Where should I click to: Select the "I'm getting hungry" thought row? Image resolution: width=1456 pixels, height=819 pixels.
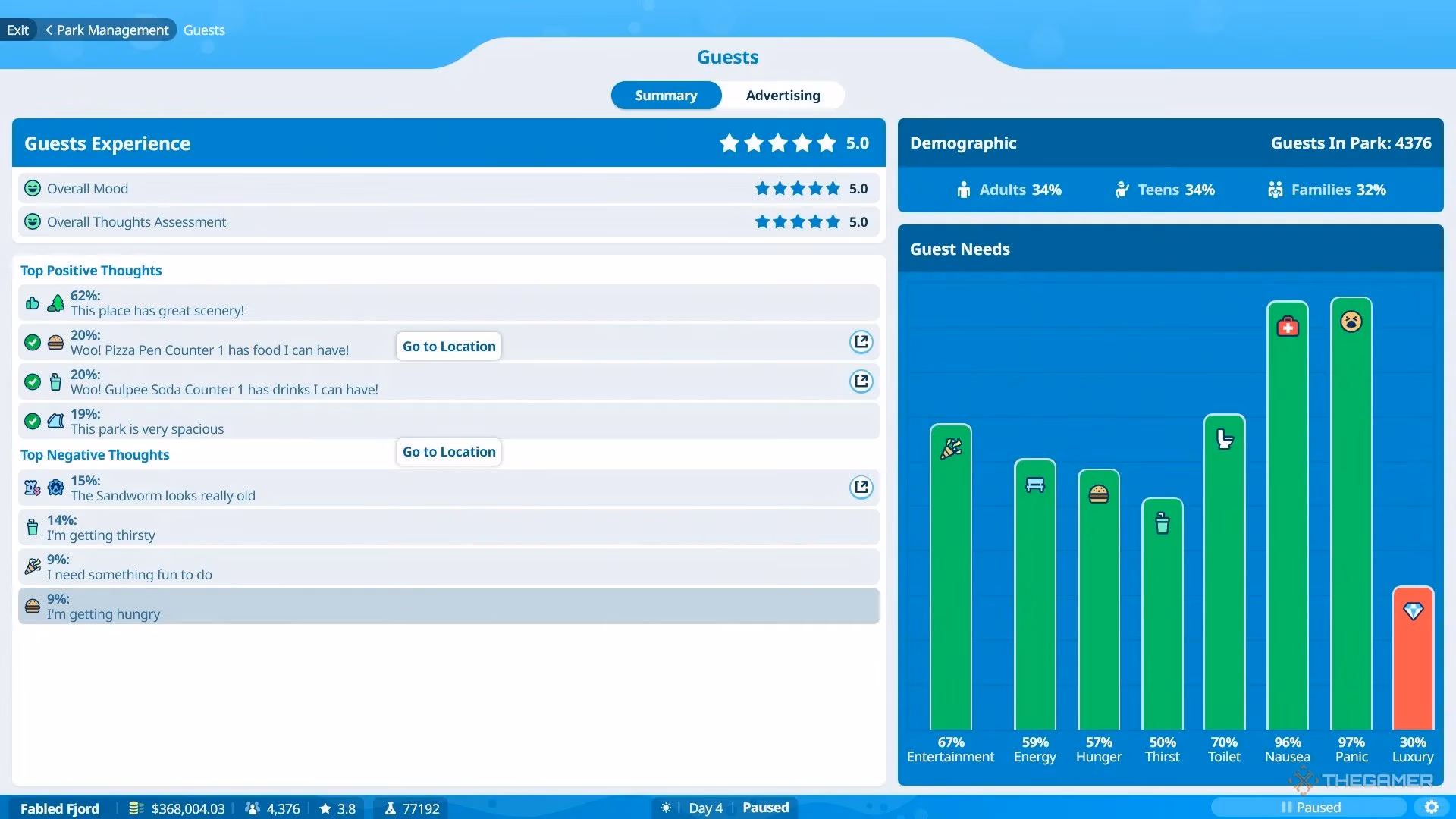pyautogui.click(x=447, y=607)
